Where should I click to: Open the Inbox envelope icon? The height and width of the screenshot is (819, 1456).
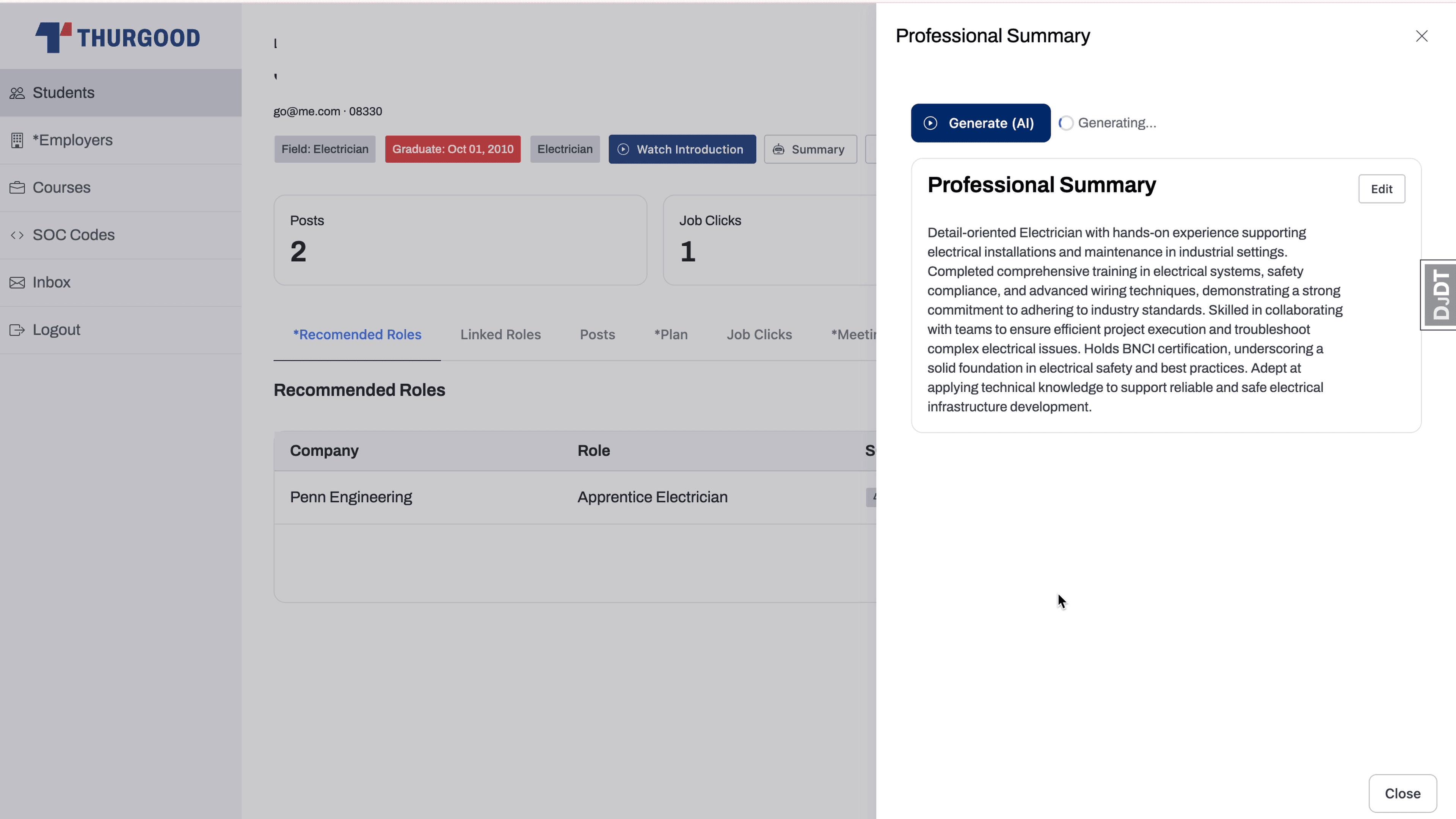click(x=17, y=282)
